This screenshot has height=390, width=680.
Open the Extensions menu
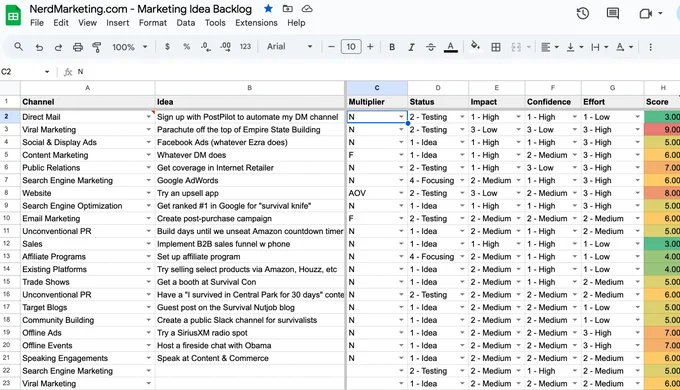pos(256,23)
